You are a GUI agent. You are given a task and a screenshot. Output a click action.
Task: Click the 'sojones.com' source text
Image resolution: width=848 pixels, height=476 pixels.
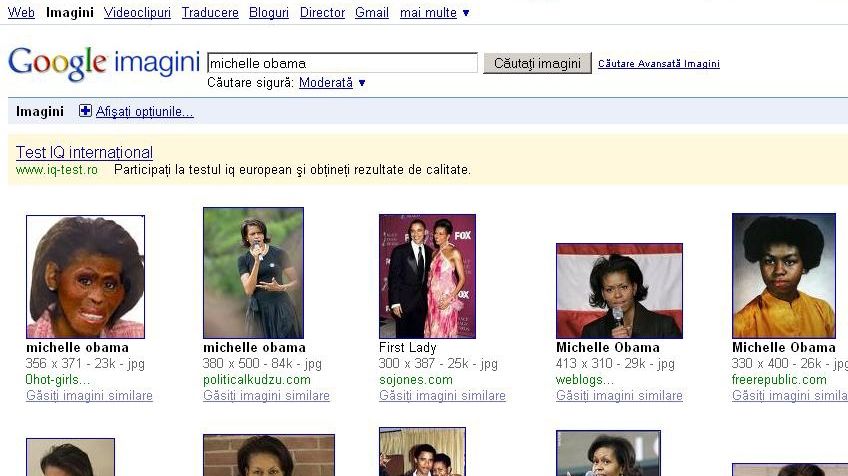(416, 380)
